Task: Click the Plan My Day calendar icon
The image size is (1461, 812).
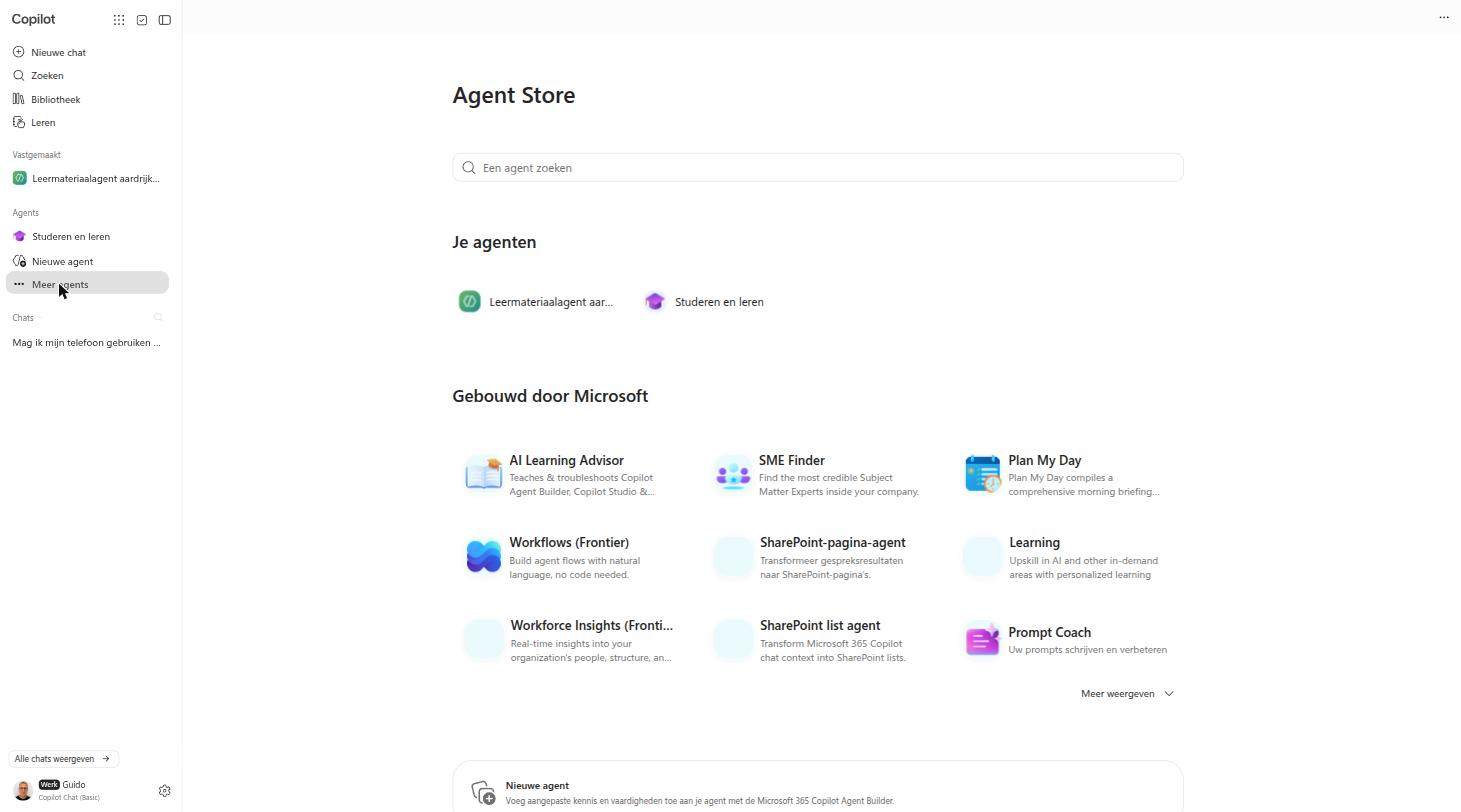Action: 983,474
